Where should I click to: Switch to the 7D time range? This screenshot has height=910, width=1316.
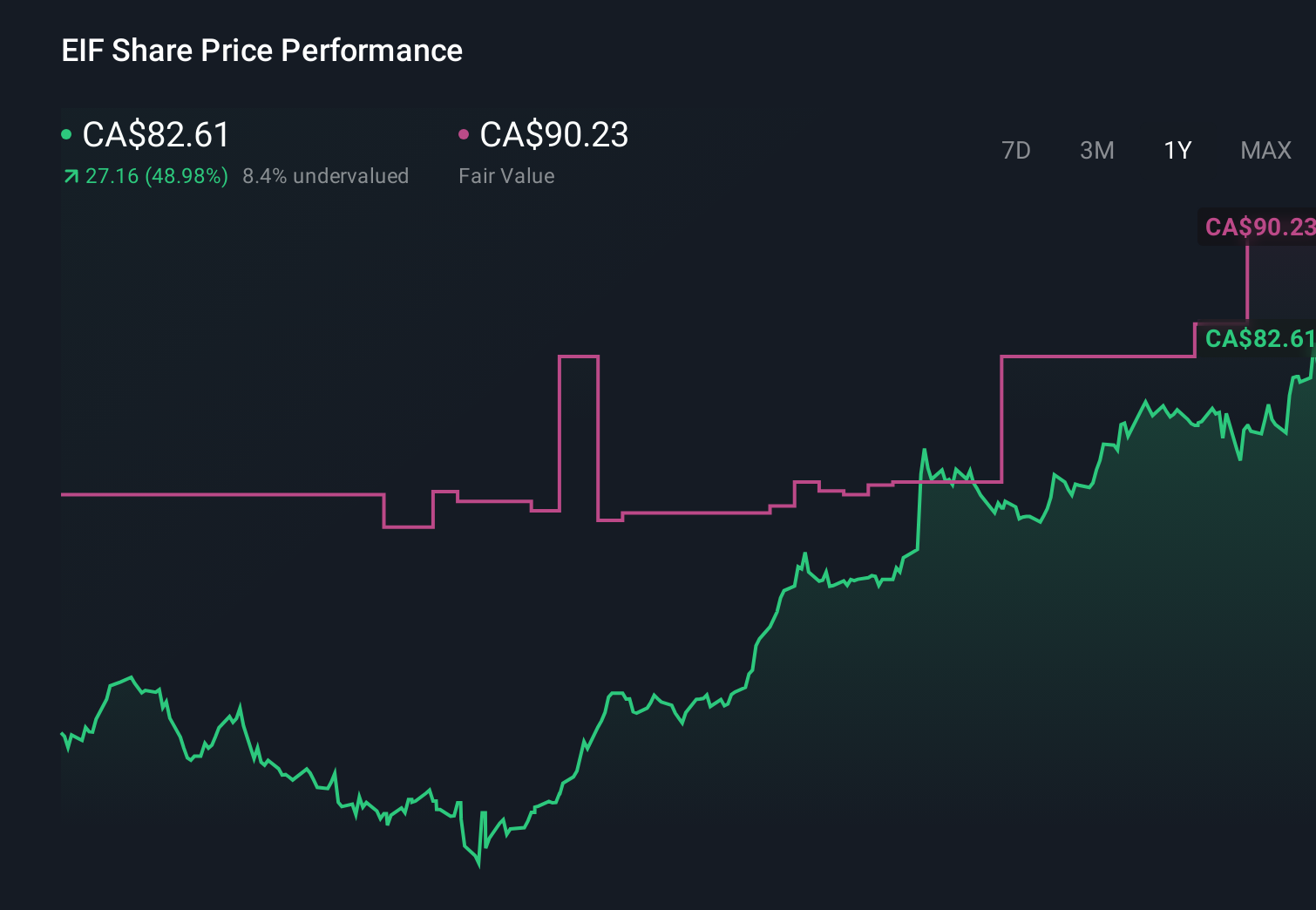tap(1016, 150)
